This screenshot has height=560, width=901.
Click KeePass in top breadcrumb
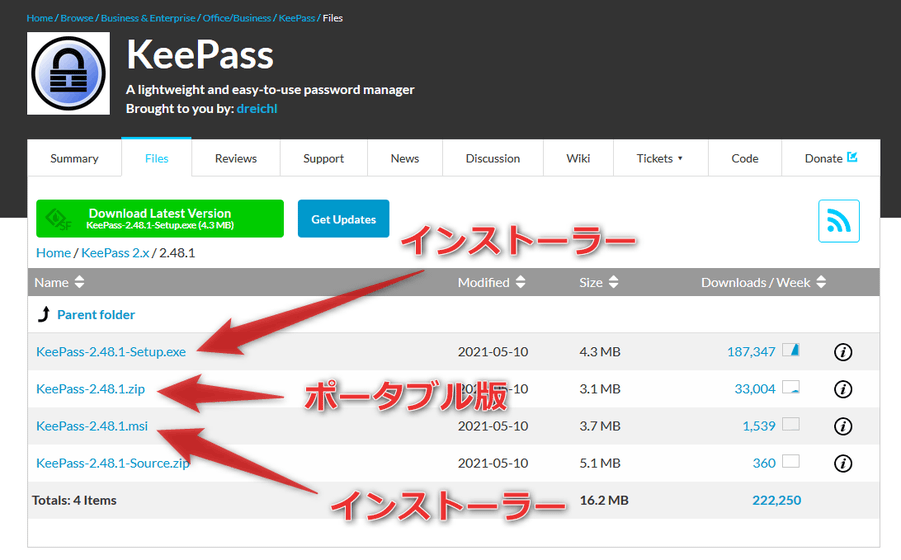coord(297,18)
